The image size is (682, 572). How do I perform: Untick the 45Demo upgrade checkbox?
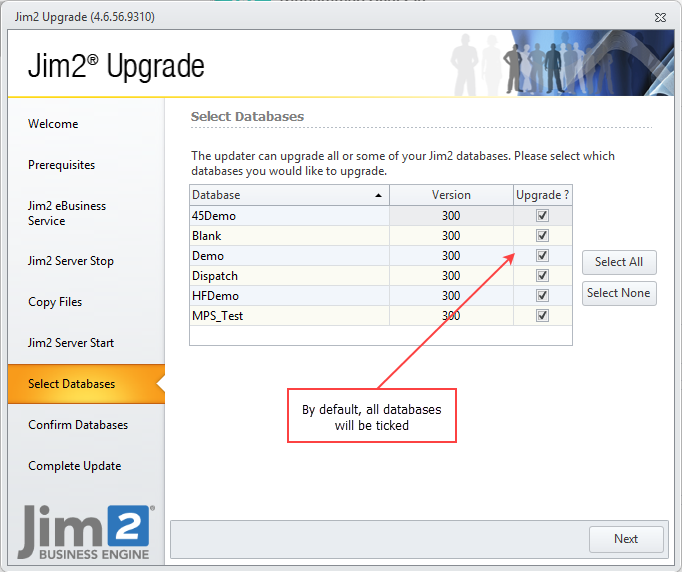click(x=542, y=215)
